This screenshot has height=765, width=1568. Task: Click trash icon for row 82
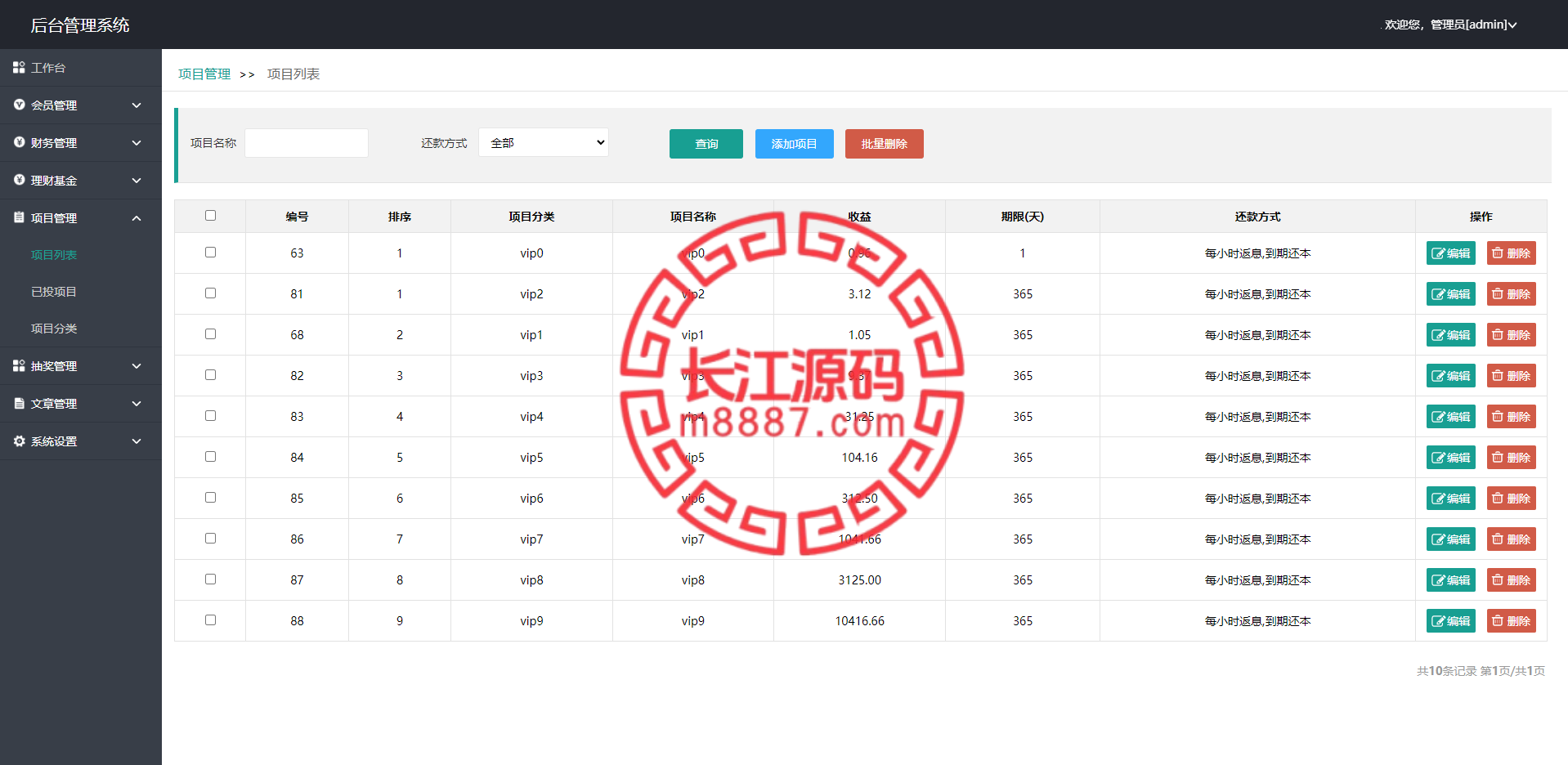1498,376
